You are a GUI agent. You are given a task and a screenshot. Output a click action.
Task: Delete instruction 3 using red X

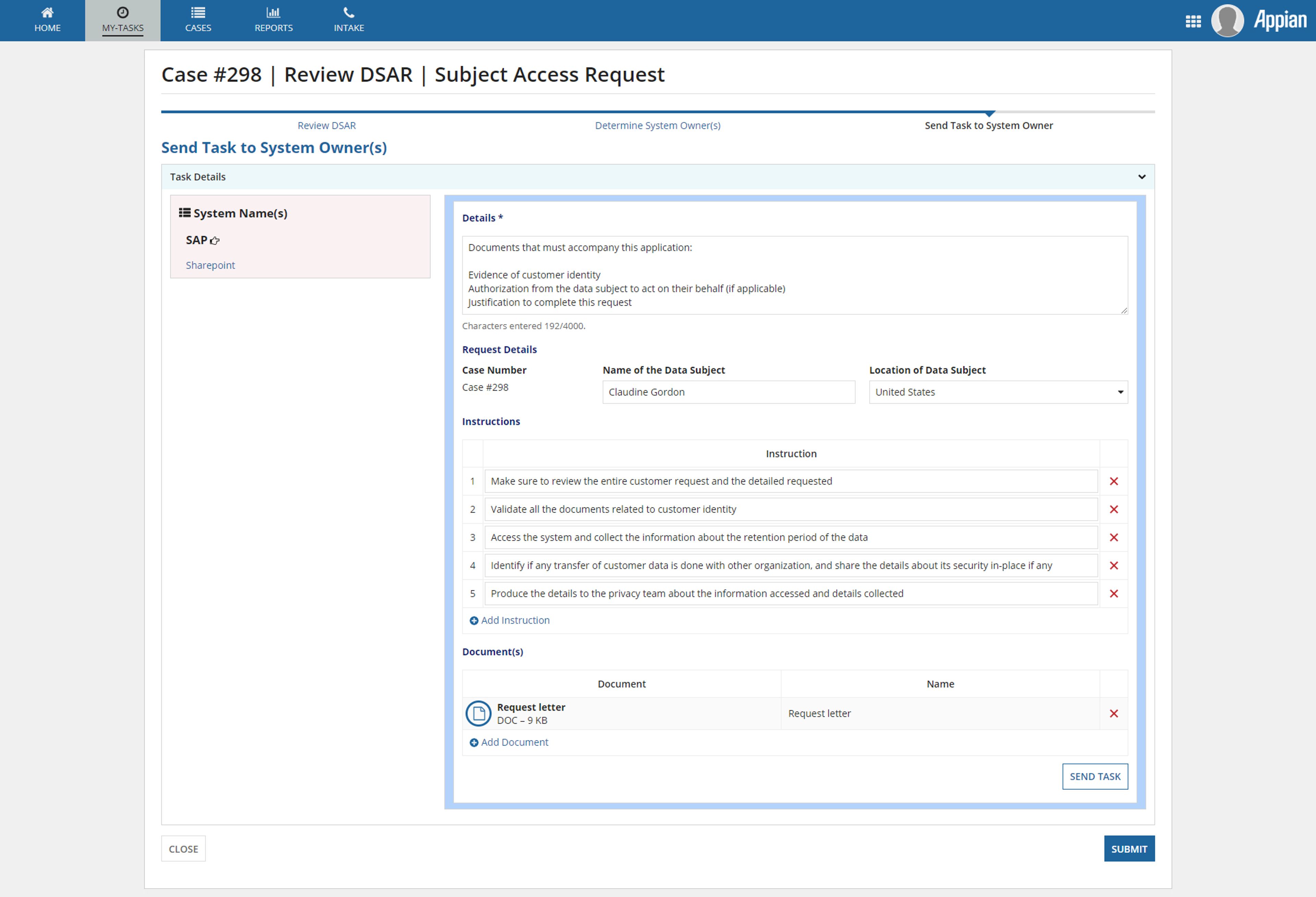1113,537
